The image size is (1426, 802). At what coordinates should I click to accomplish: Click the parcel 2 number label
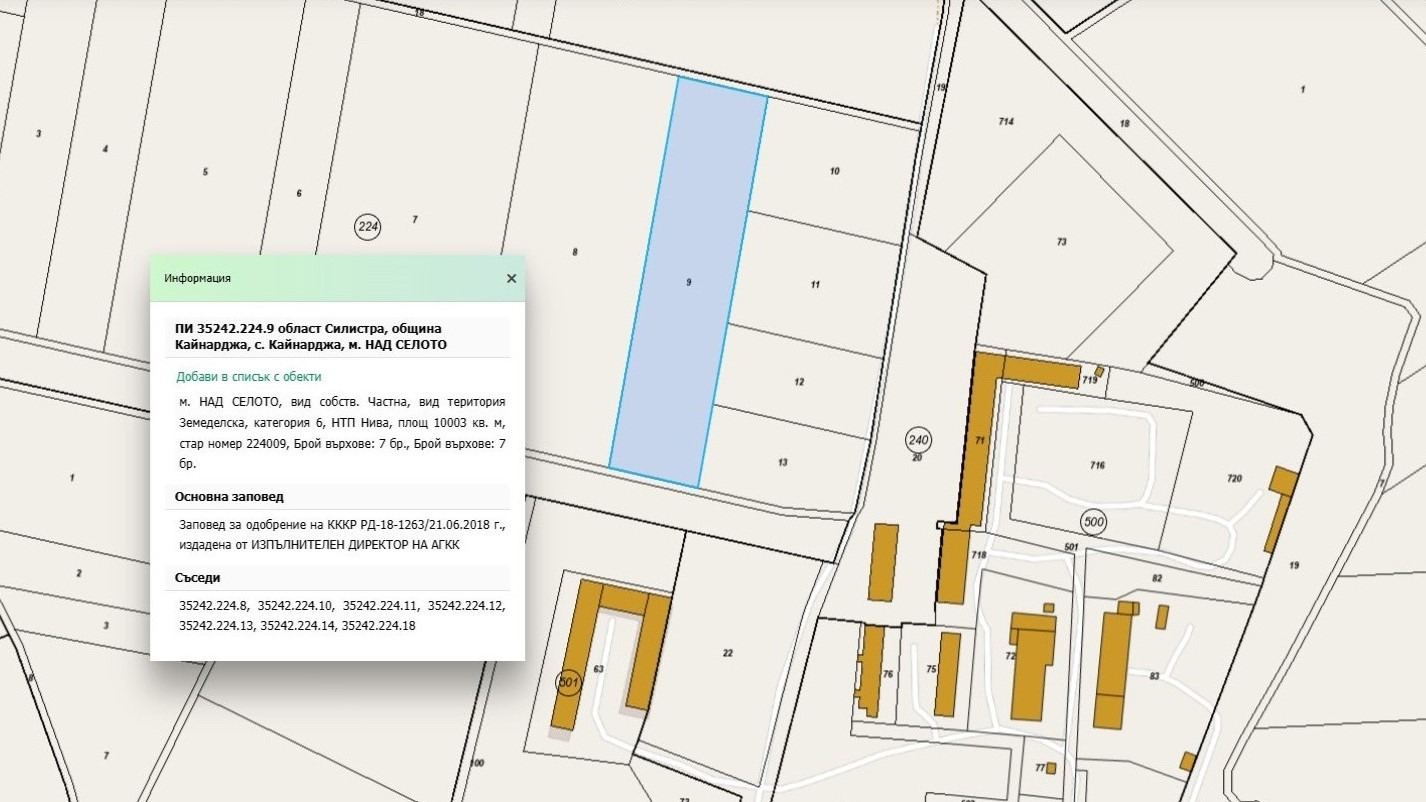tap(78, 573)
